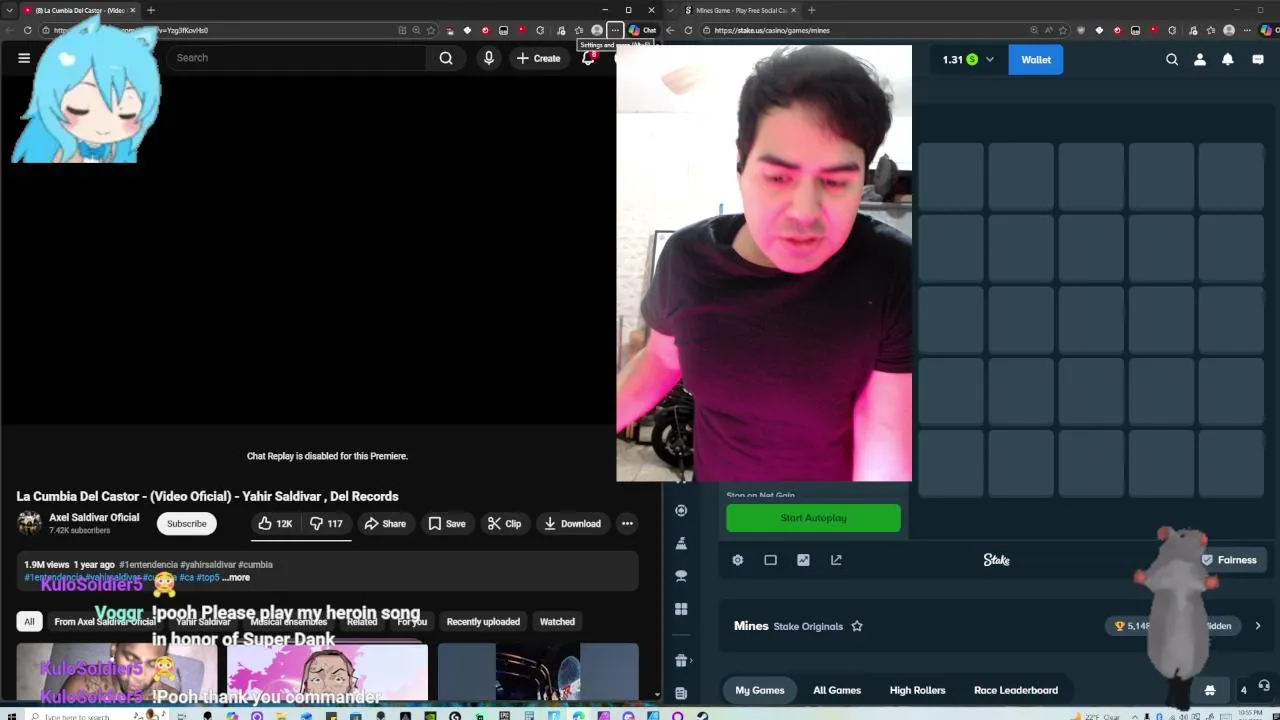Open more actions menu beside Download
This screenshot has width=1280, height=720.
click(x=627, y=523)
